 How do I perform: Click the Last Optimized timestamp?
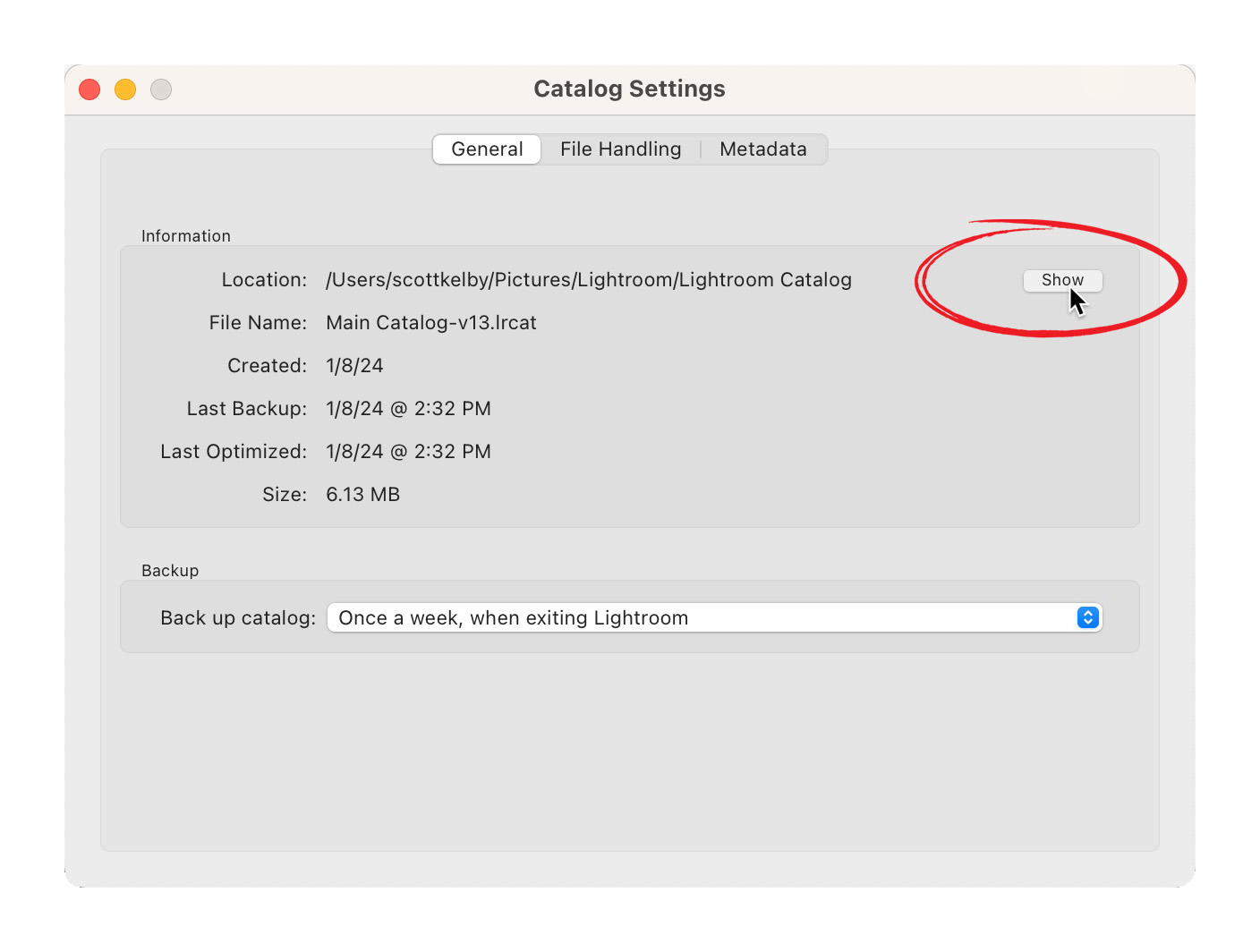click(x=408, y=451)
